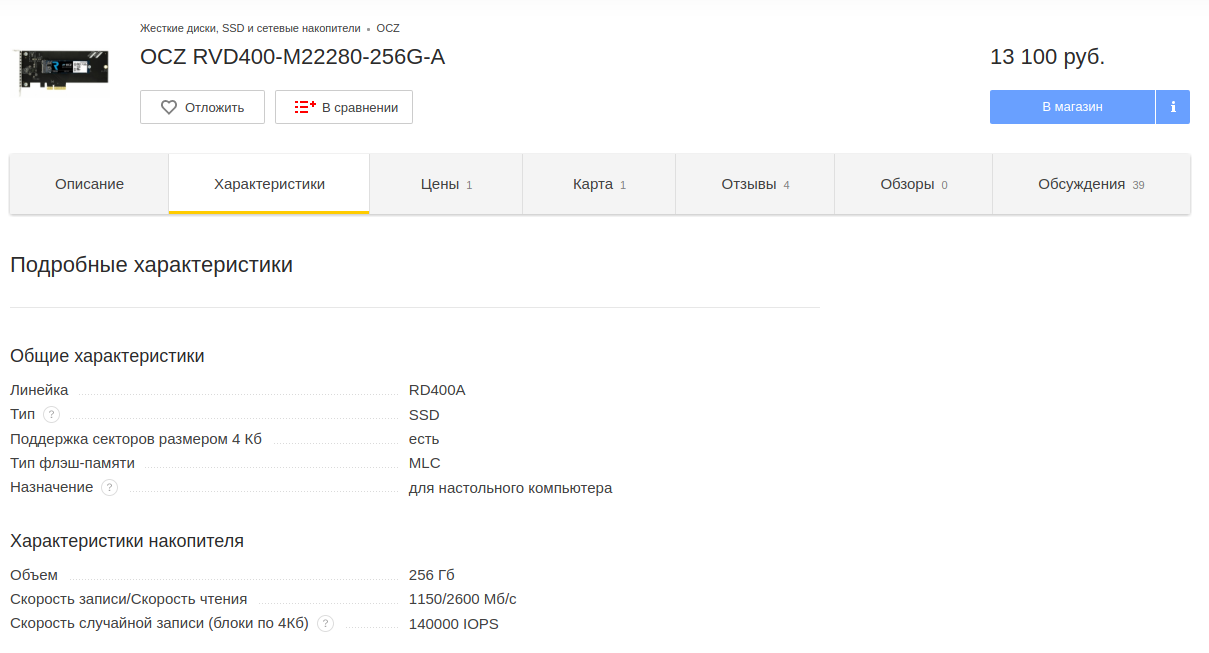Open the Карта tab
This screenshot has width=1209, height=653.
[599, 184]
